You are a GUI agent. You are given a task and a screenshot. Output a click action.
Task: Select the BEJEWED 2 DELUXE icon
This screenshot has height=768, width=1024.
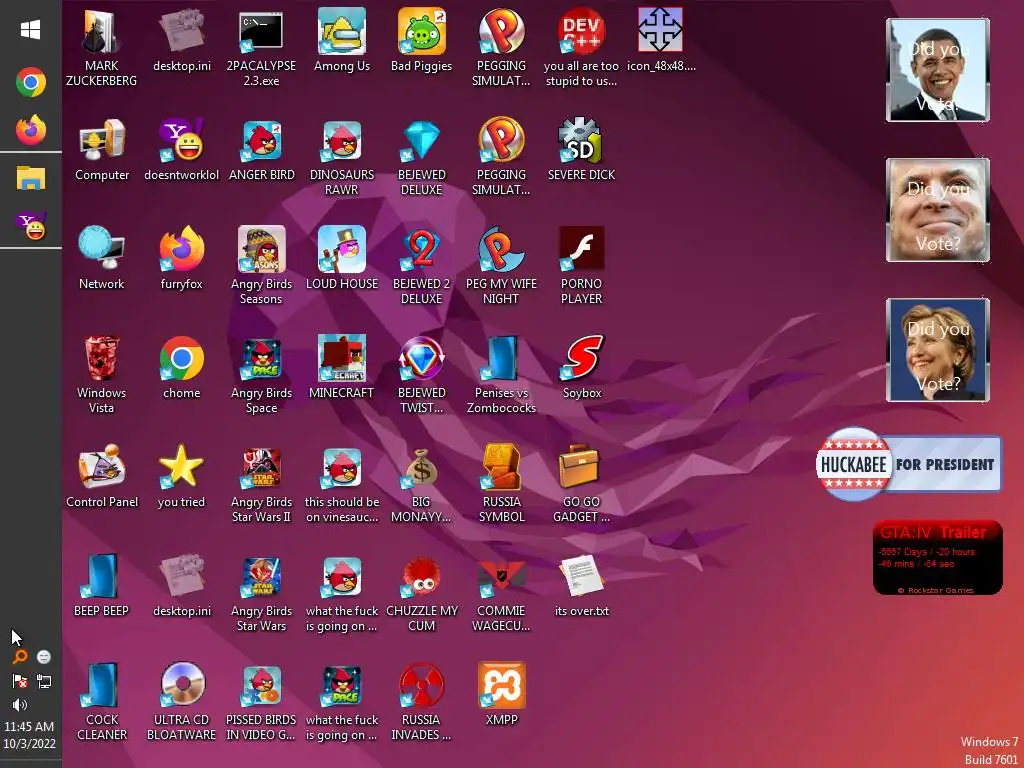(421, 265)
